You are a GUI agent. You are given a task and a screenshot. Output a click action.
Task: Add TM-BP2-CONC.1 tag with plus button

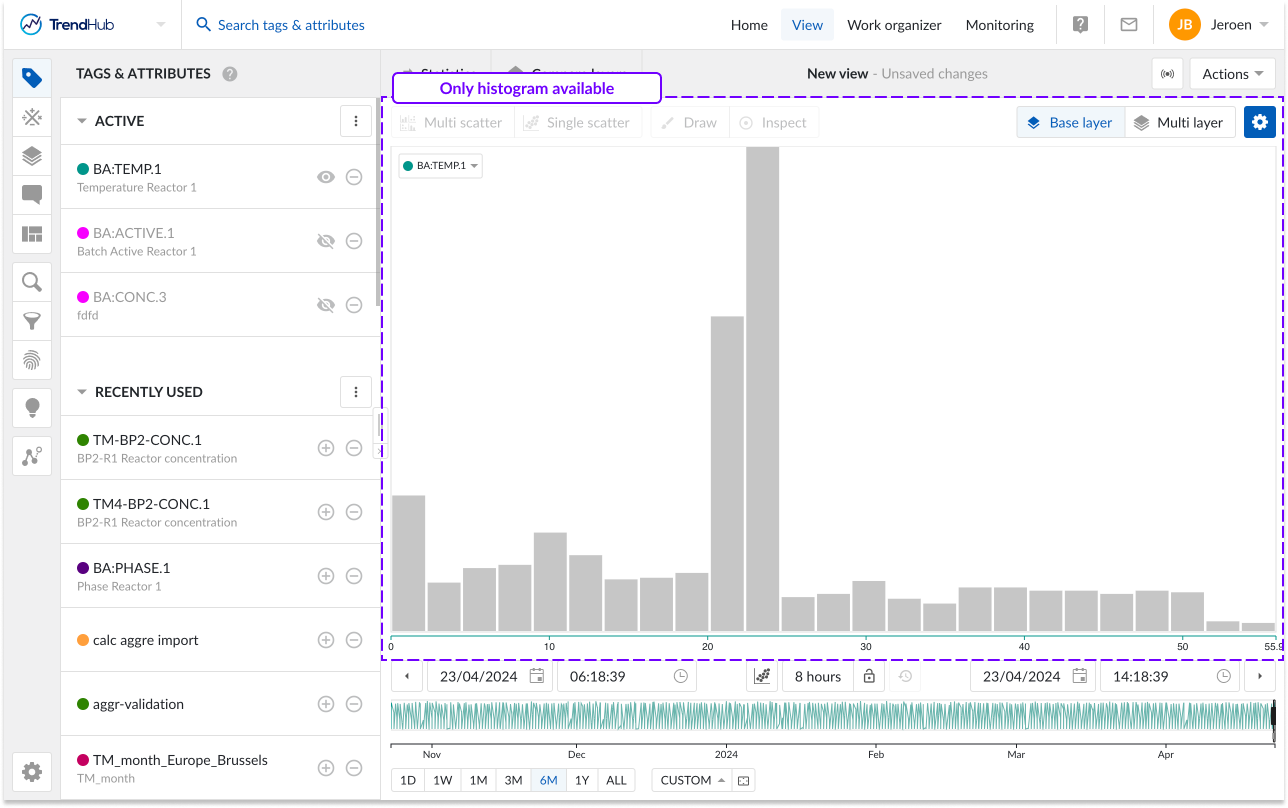[325, 448]
